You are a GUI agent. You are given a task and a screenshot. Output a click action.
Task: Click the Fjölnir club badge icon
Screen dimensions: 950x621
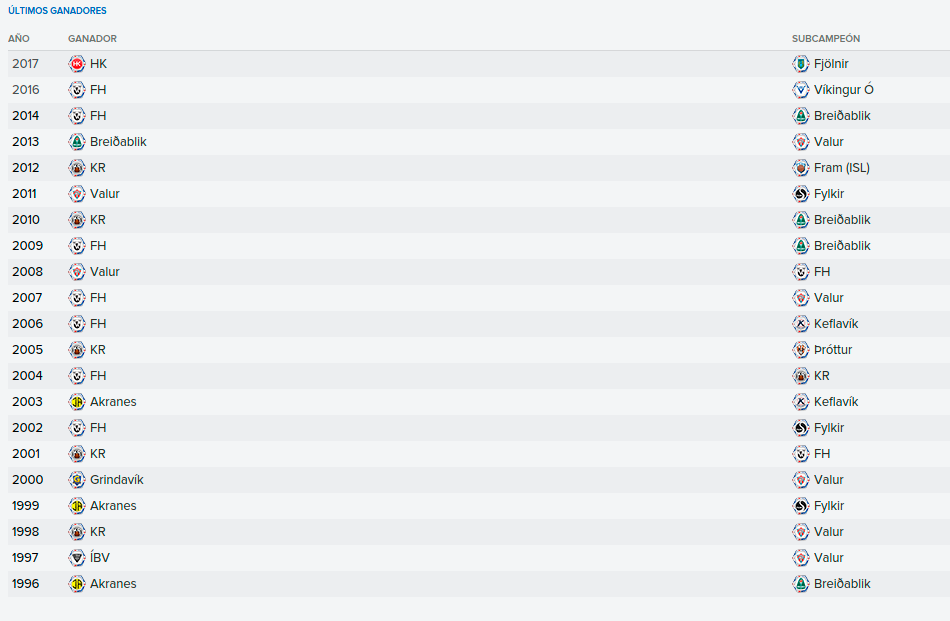(x=800, y=64)
